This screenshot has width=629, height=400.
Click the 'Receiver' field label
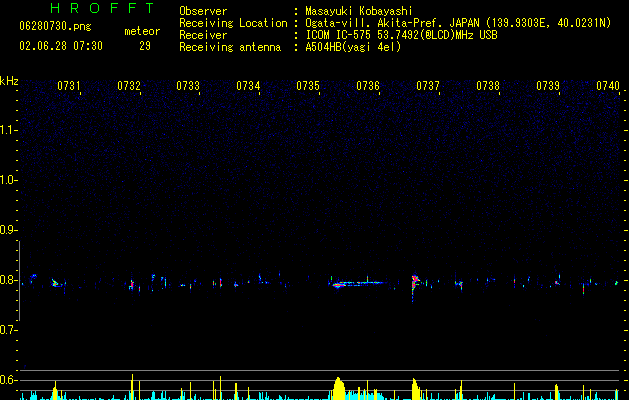pyautogui.click(x=203, y=35)
